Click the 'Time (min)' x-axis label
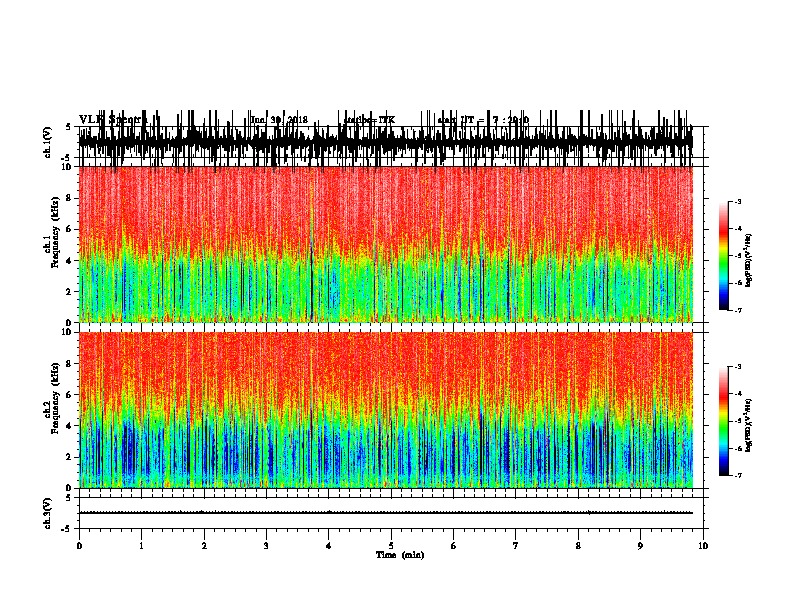Image resolution: width=792 pixels, height=612 pixels. 400,555
